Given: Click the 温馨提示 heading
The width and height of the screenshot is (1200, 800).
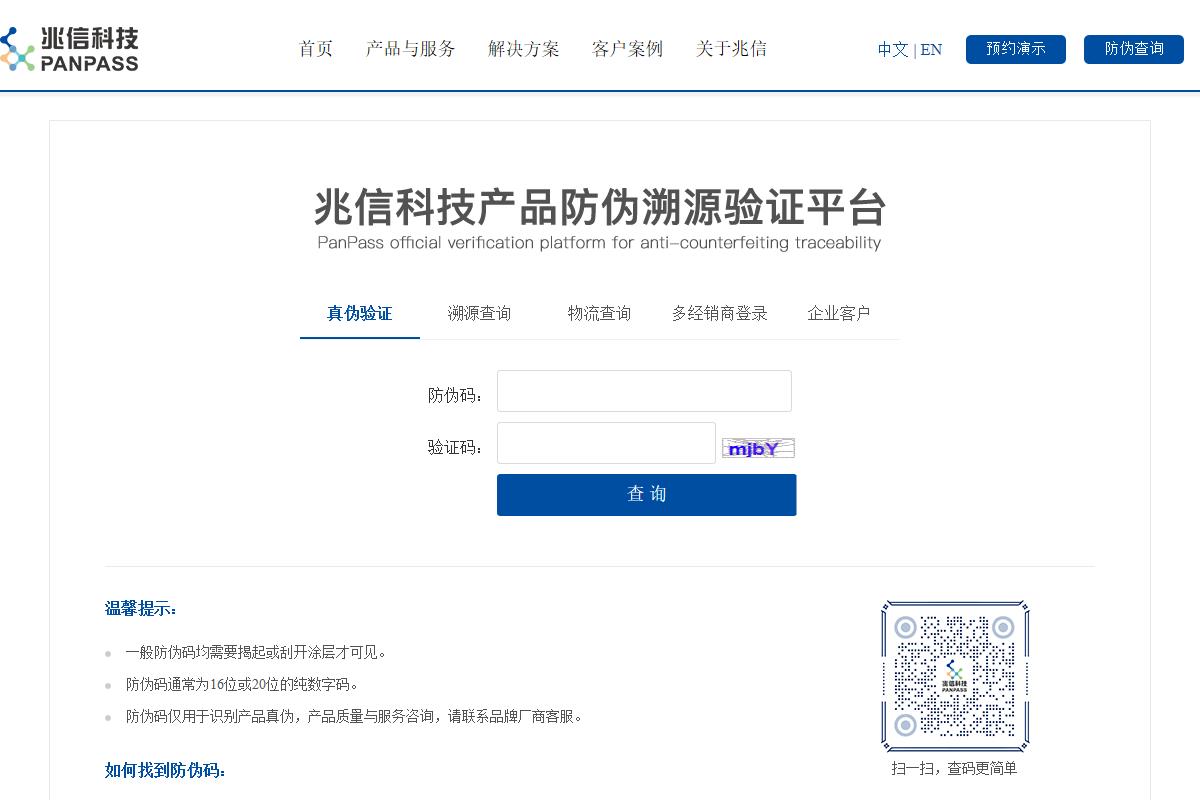Looking at the screenshot, I should (141, 608).
